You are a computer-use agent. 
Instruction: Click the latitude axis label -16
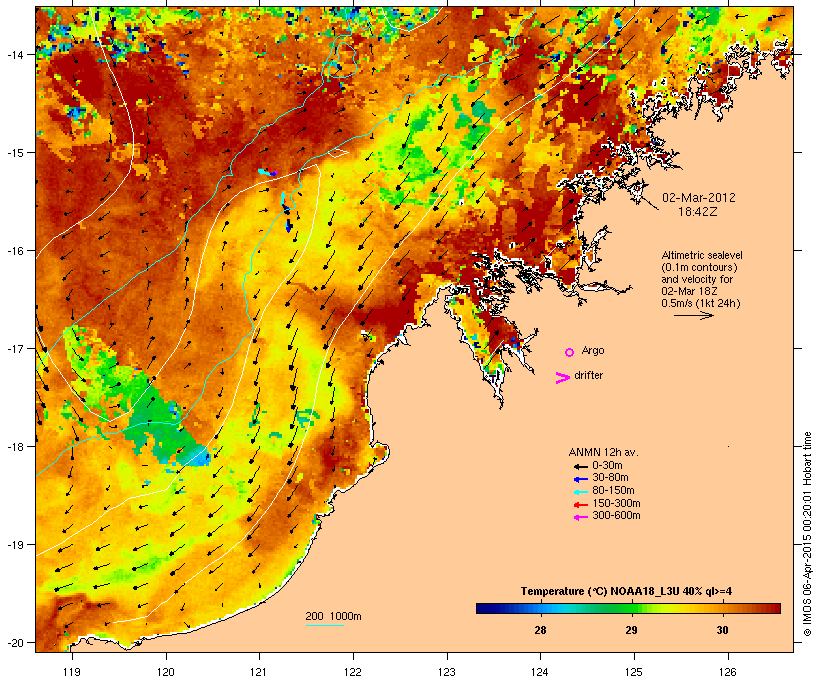14,251
